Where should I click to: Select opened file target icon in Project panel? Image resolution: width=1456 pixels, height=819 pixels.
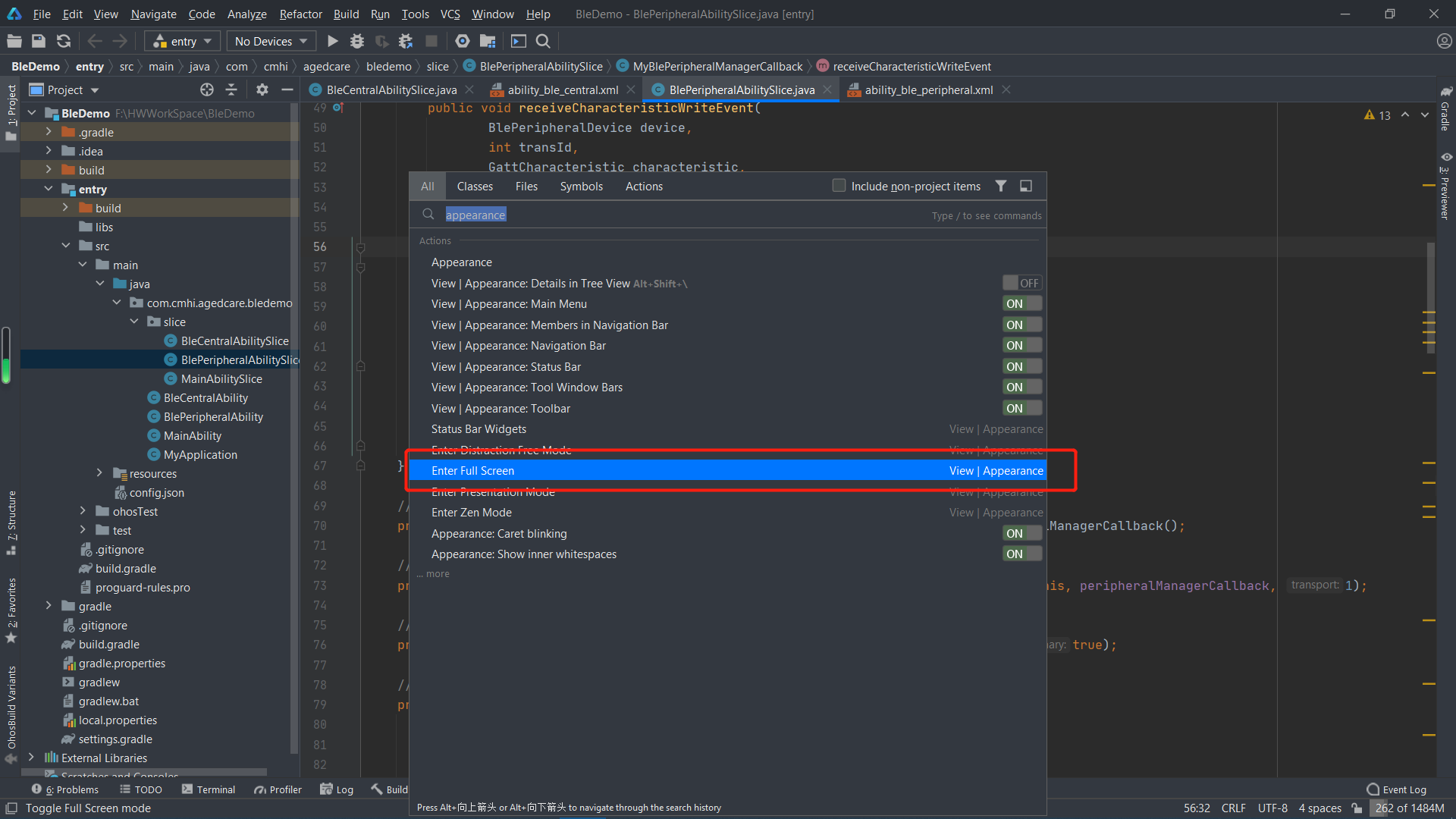[207, 89]
